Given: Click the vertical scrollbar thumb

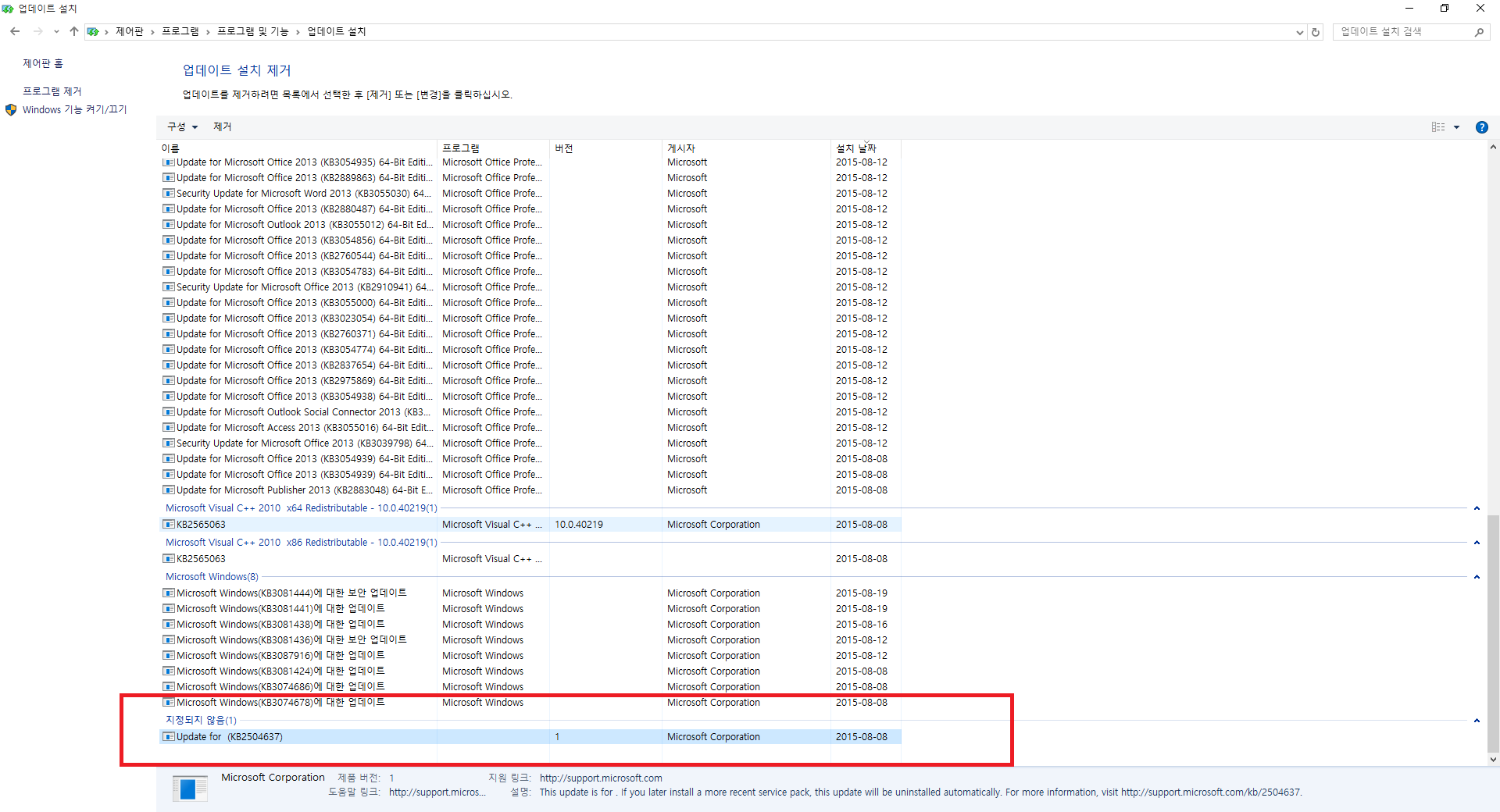Looking at the screenshot, I should pyautogui.click(x=1493, y=632).
